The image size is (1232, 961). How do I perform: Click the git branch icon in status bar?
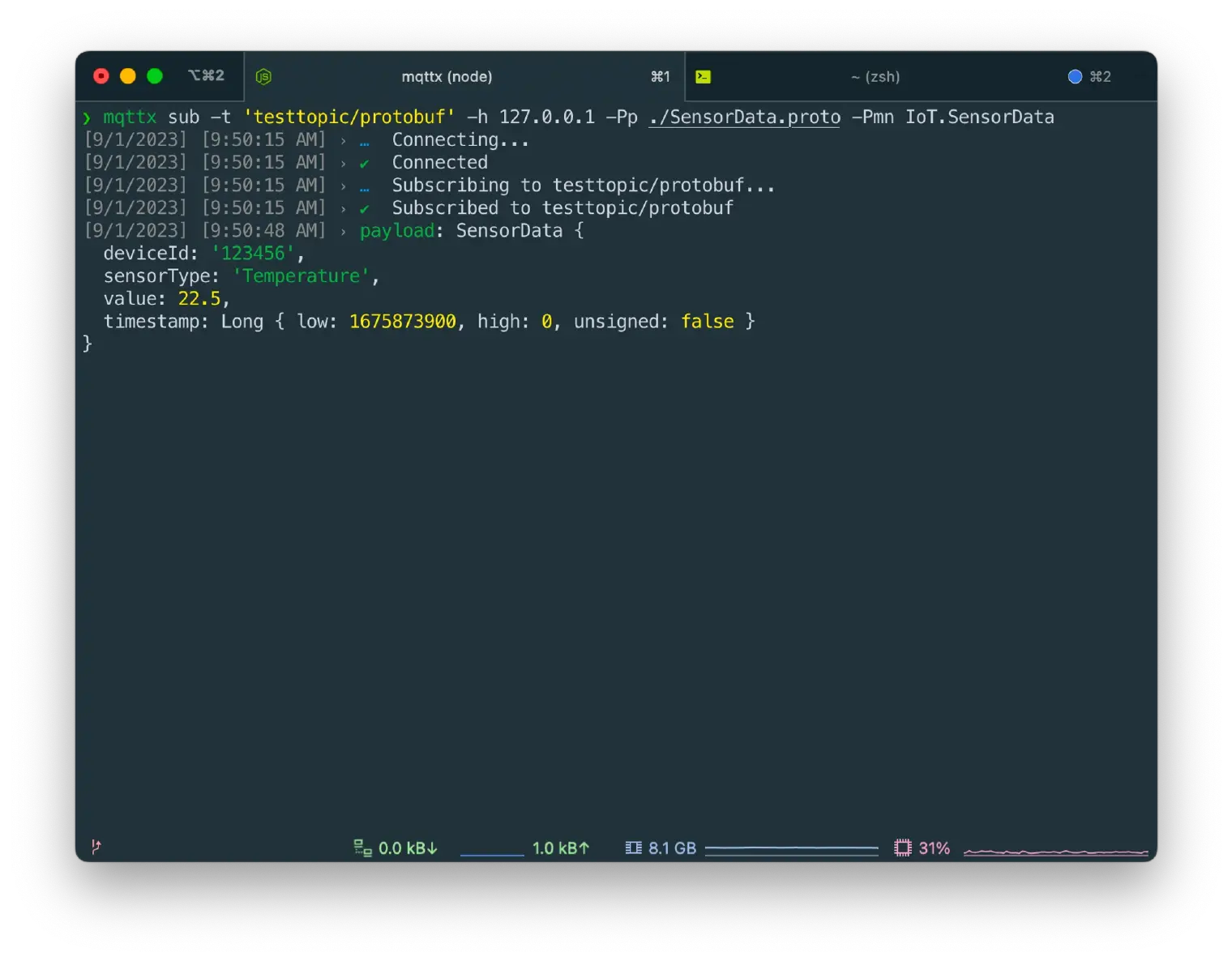click(96, 847)
